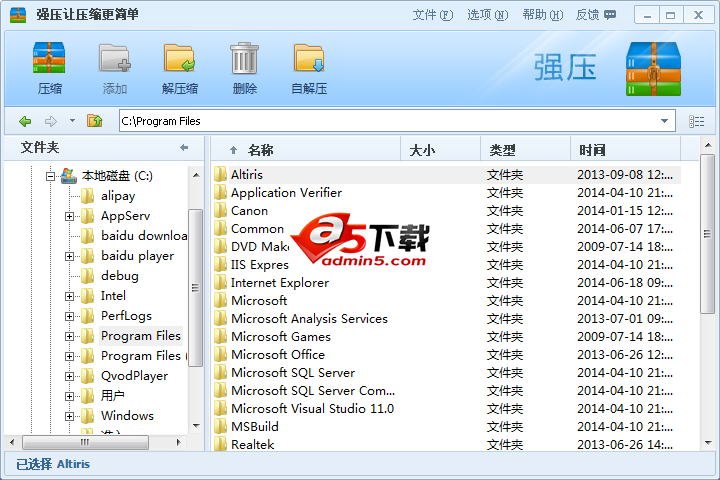Collapse the 文件夹 panel arrow
This screenshot has width=720, height=480.
point(184,147)
